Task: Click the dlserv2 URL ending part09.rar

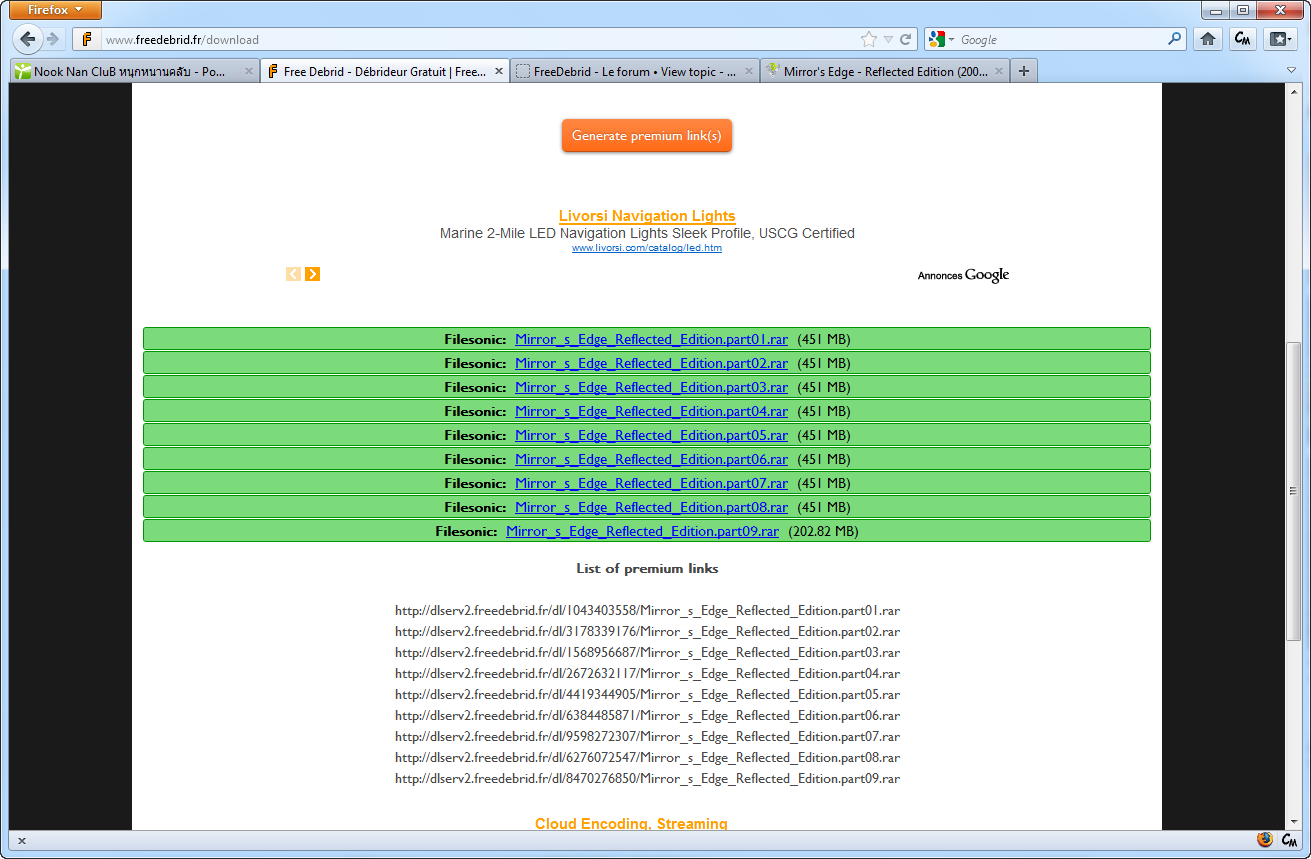Action: (x=647, y=778)
